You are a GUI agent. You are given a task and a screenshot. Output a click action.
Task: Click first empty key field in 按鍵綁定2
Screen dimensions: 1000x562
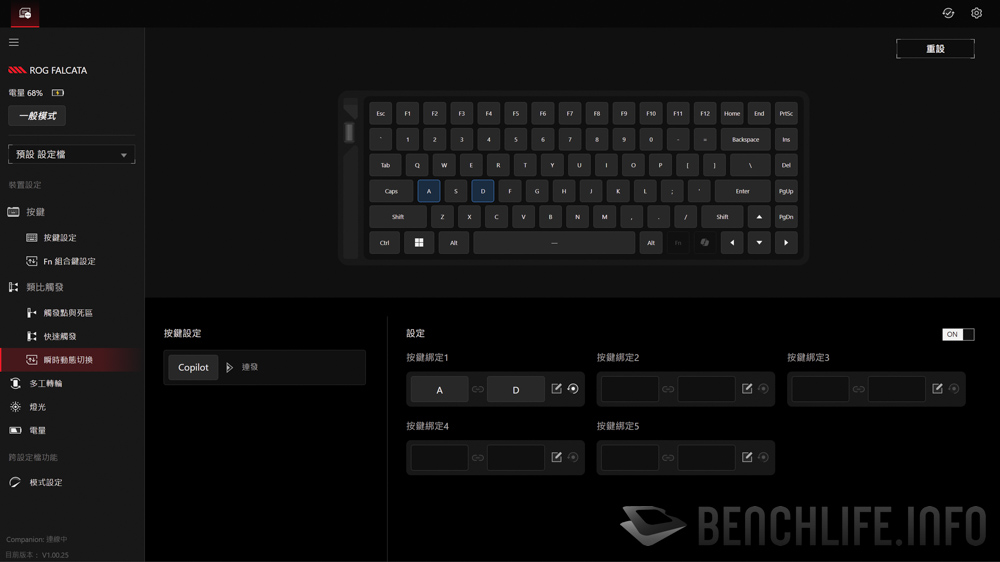[629, 389]
